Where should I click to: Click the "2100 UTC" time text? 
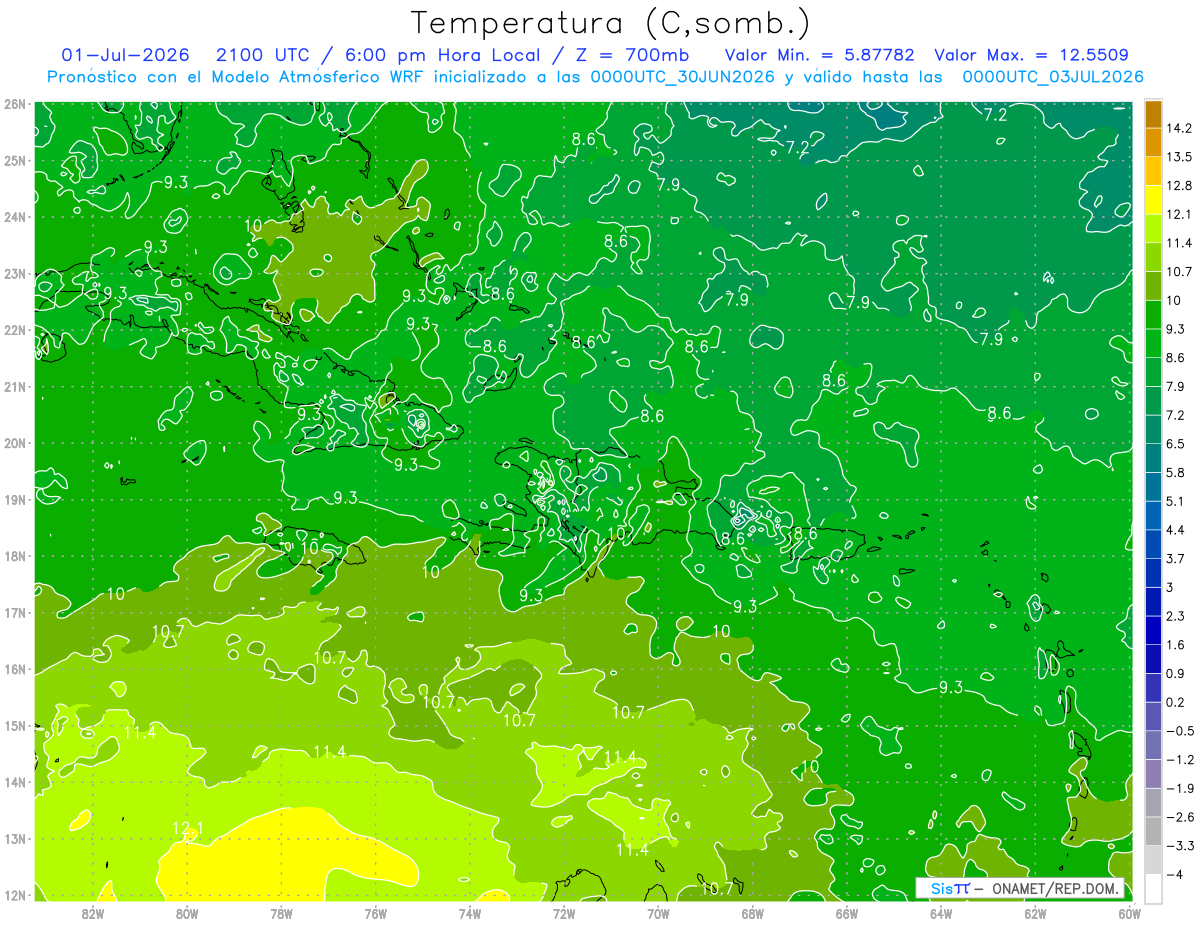pyautogui.click(x=263, y=55)
